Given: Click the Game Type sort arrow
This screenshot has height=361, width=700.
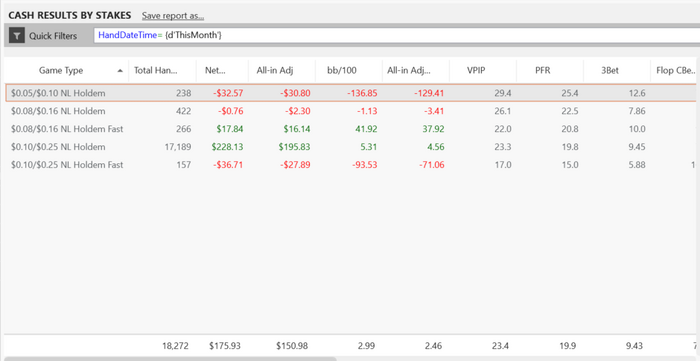Looking at the screenshot, I should pyautogui.click(x=120, y=71).
